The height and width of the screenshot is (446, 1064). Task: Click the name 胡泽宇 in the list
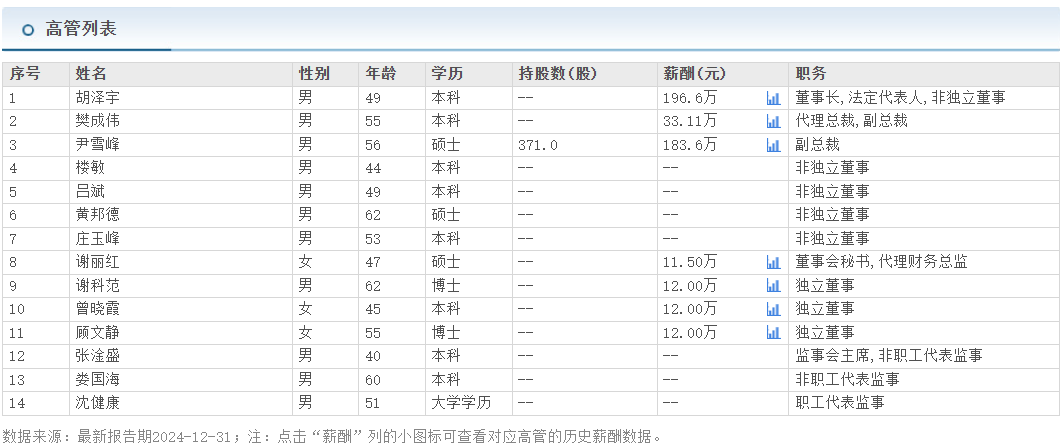pyautogui.click(x=97, y=98)
